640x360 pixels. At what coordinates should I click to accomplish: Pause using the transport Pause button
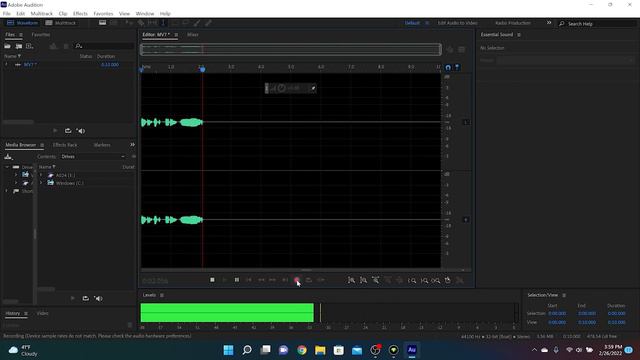tap(237, 280)
